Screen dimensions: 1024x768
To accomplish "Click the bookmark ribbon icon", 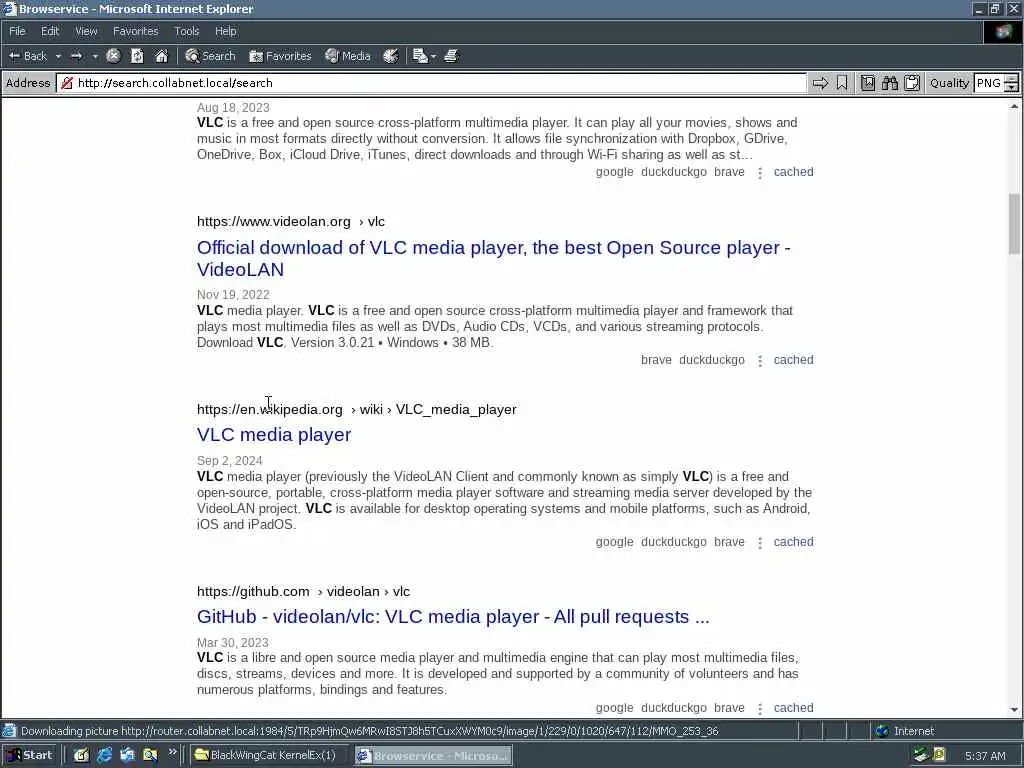I will (x=842, y=83).
